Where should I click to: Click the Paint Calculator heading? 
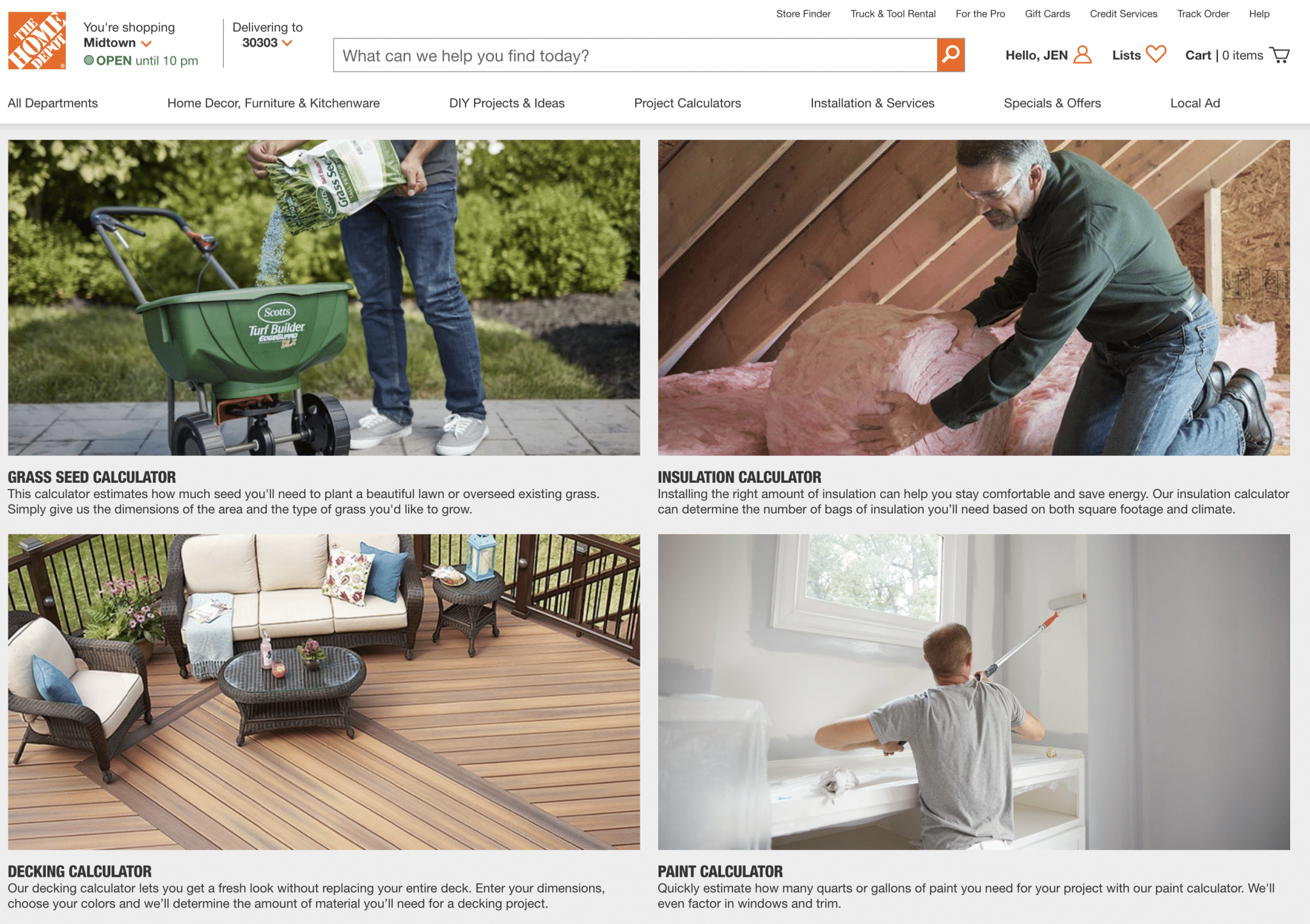pyautogui.click(x=720, y=872)
